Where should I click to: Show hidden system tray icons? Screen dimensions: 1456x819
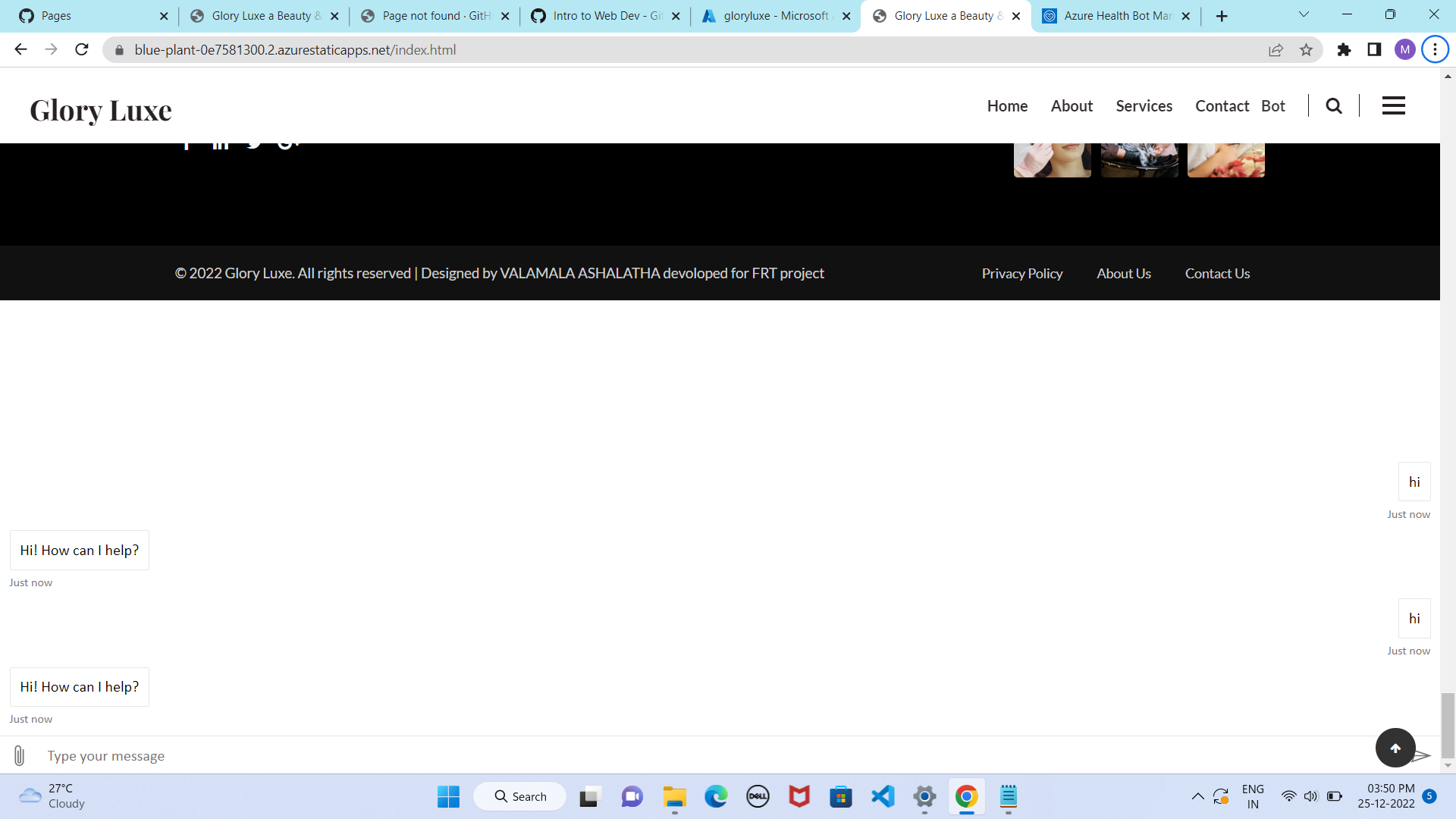coord(1197,796)
